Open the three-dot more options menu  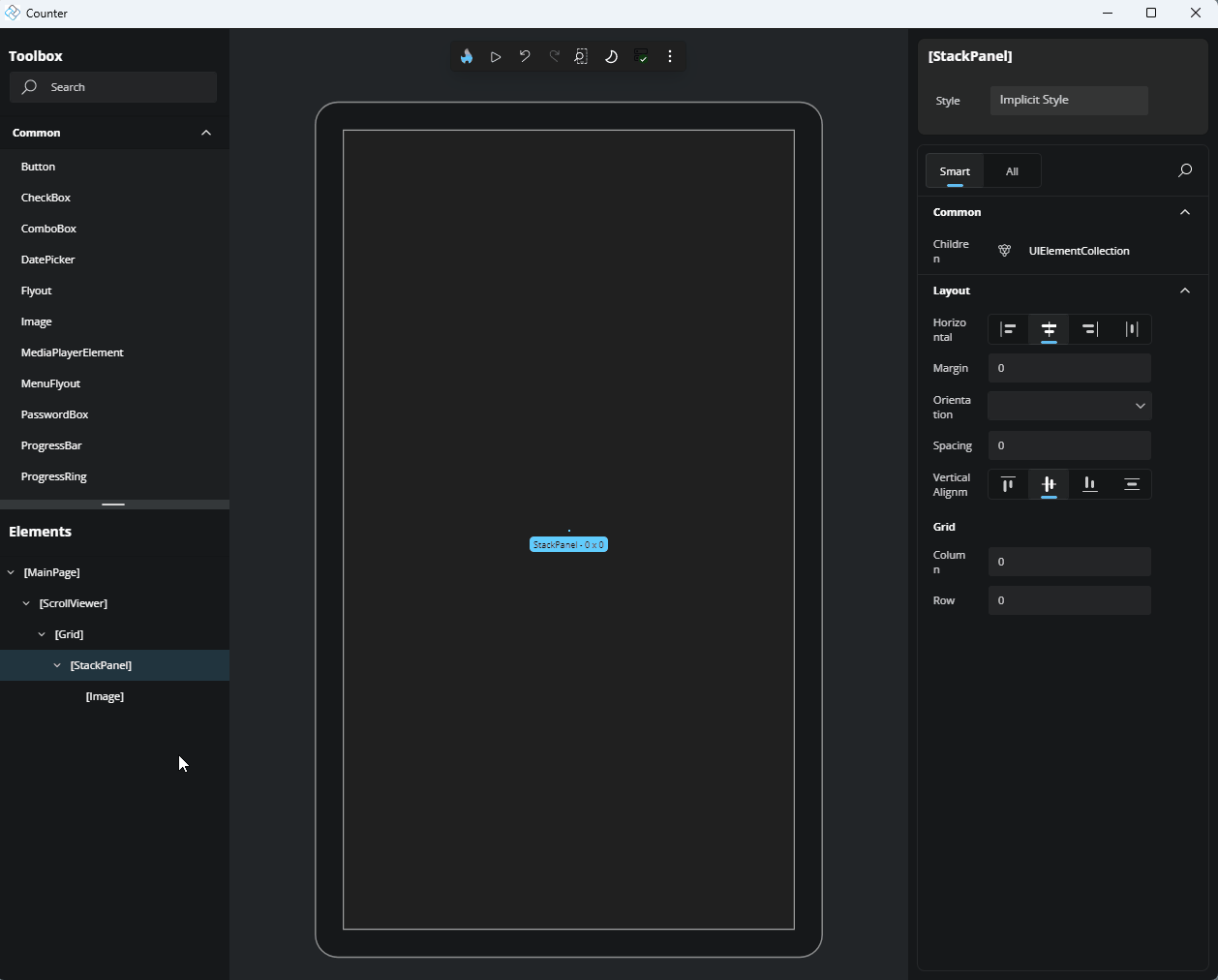pos(670,57)
